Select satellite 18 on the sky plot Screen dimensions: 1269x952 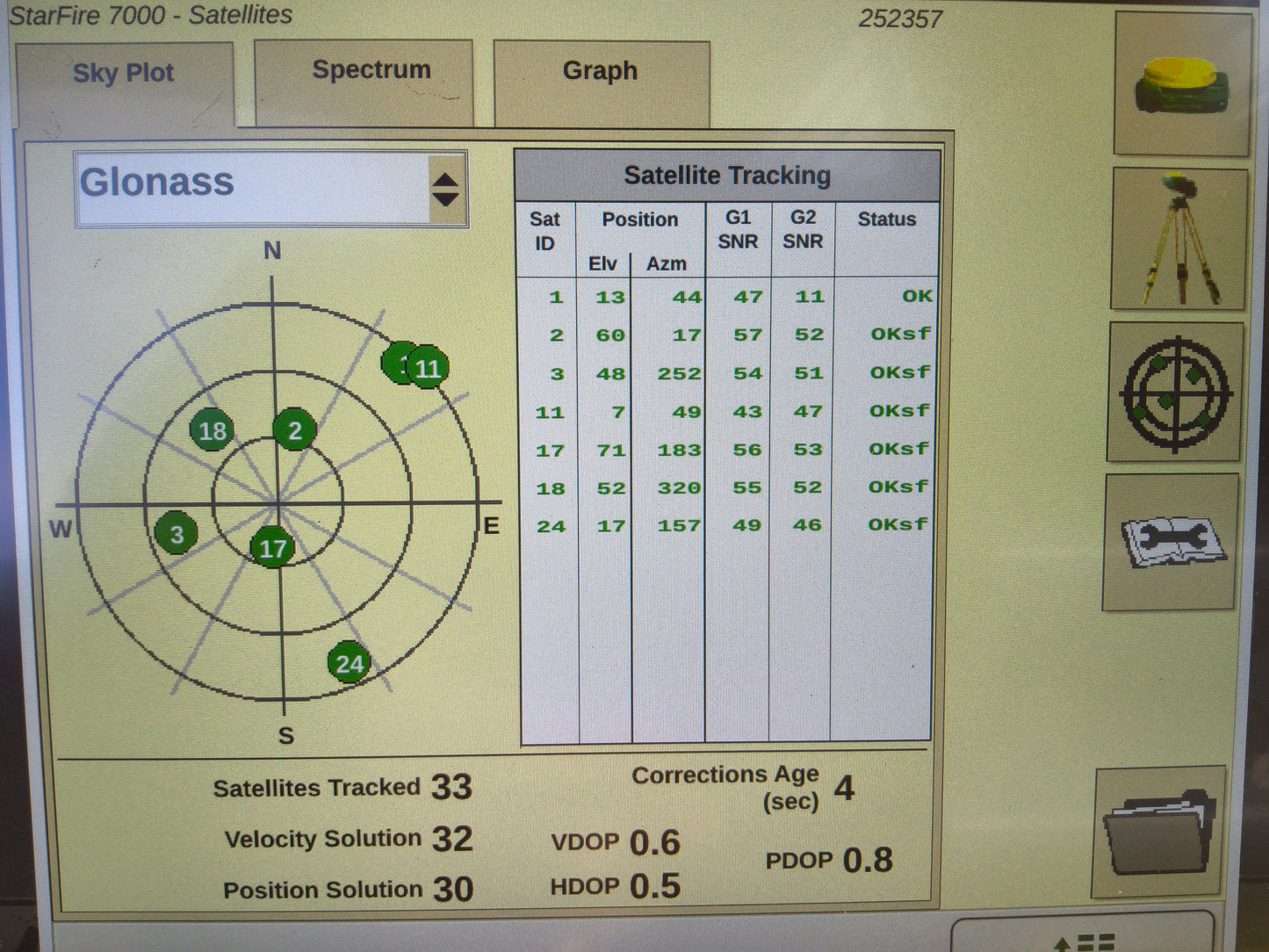click(212, 430)
